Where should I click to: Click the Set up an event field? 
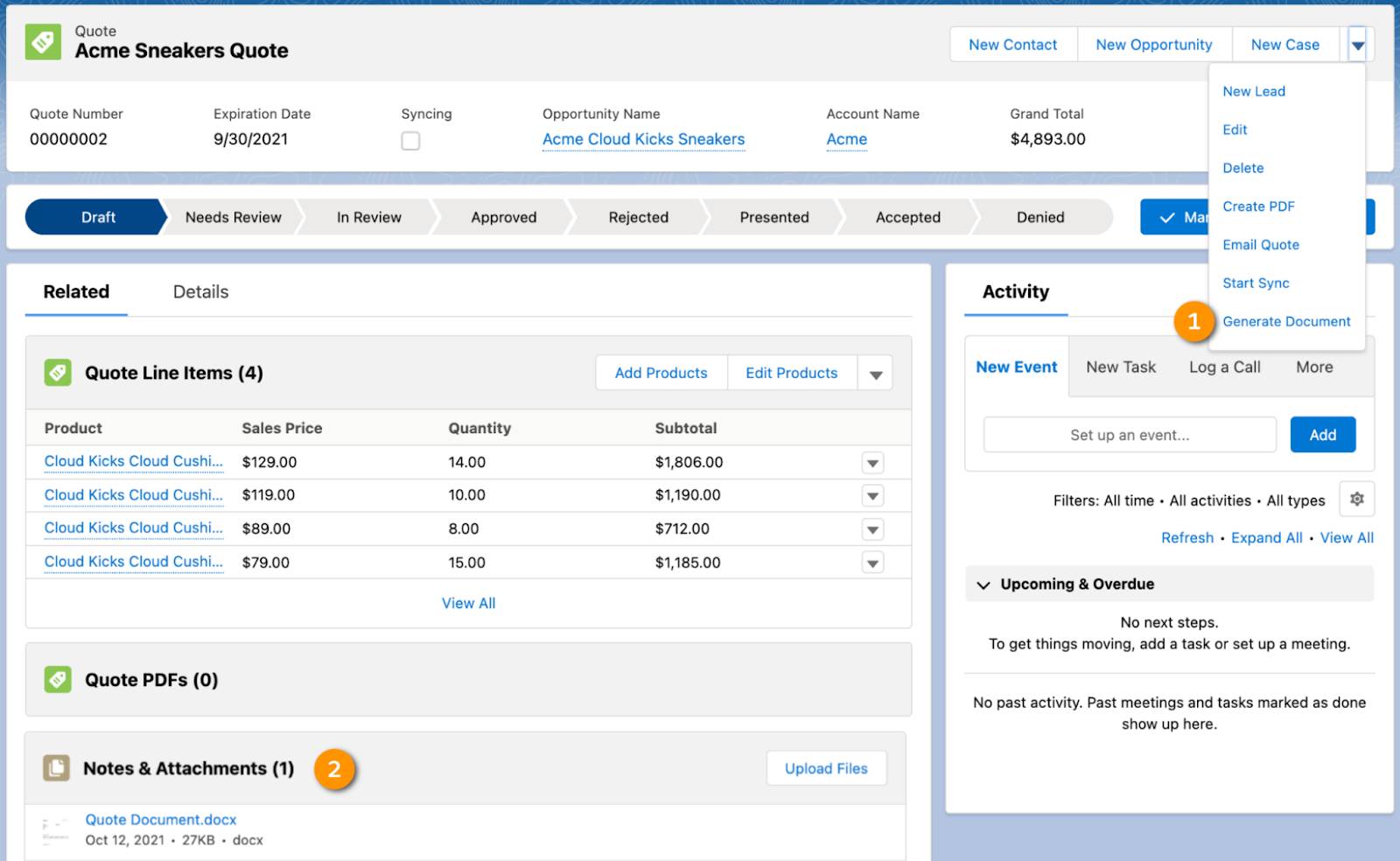tap(1130, 435)
